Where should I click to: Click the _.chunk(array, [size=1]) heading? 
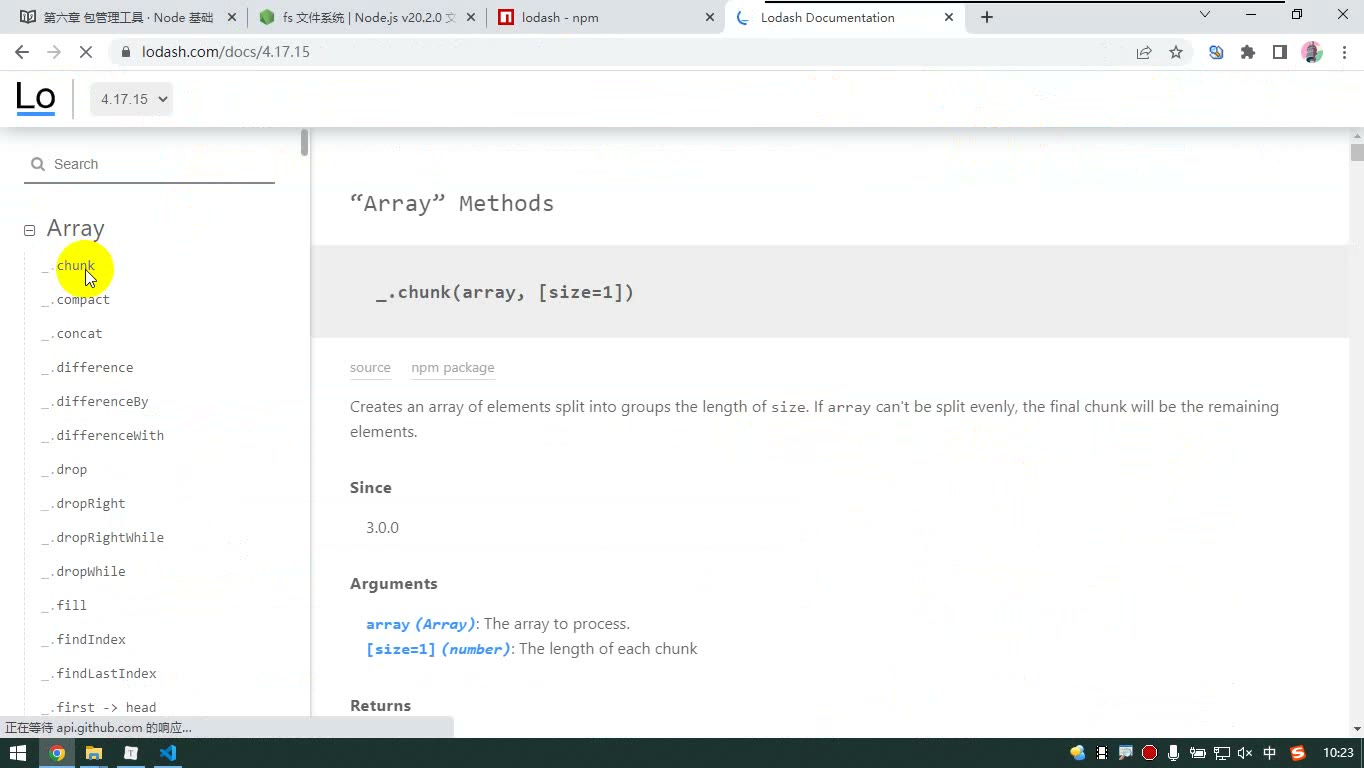pyautogui.click(x=505, y=293)
